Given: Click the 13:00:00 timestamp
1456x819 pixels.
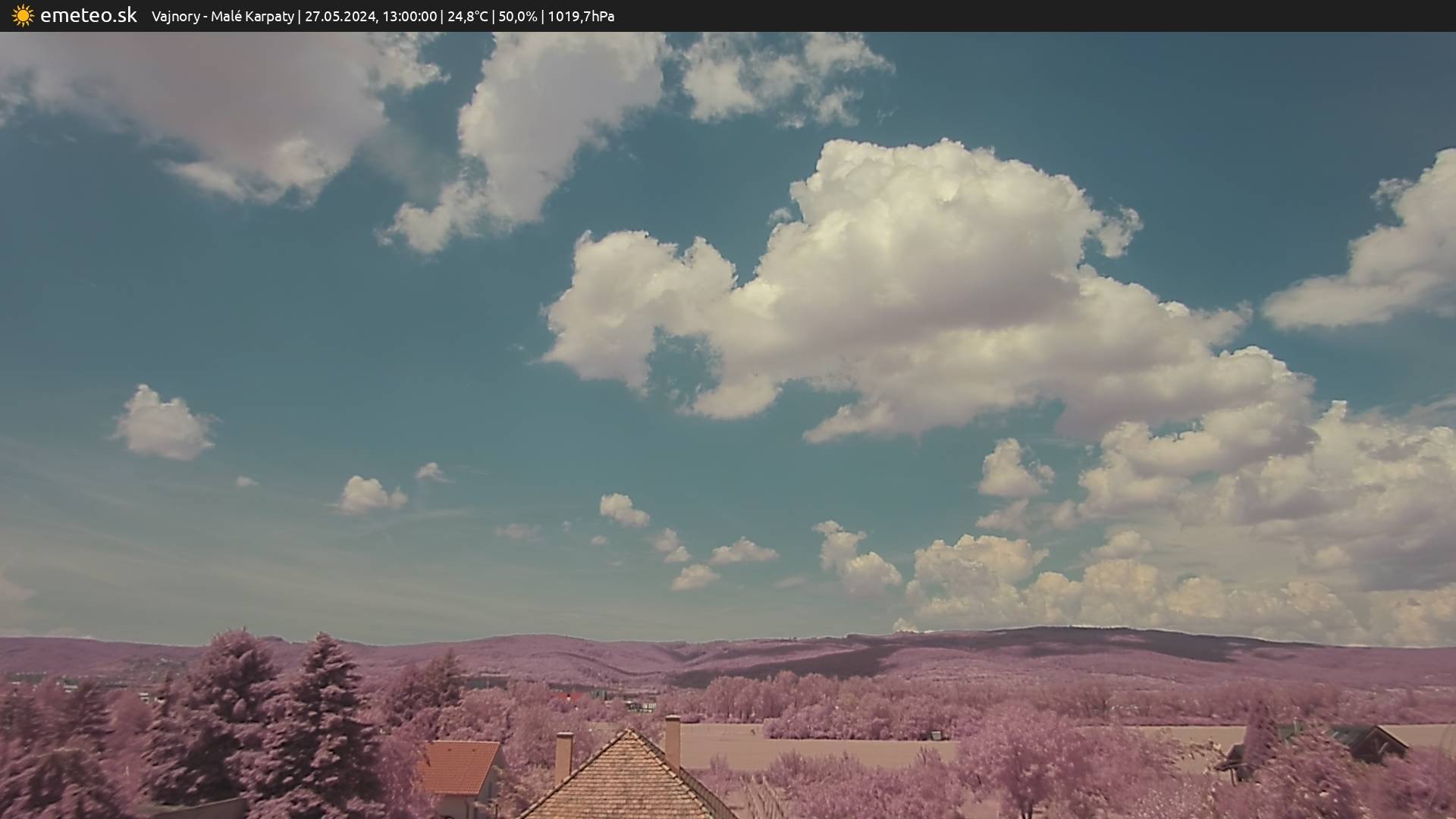Looking at the screenshot, I should (409, 16).
